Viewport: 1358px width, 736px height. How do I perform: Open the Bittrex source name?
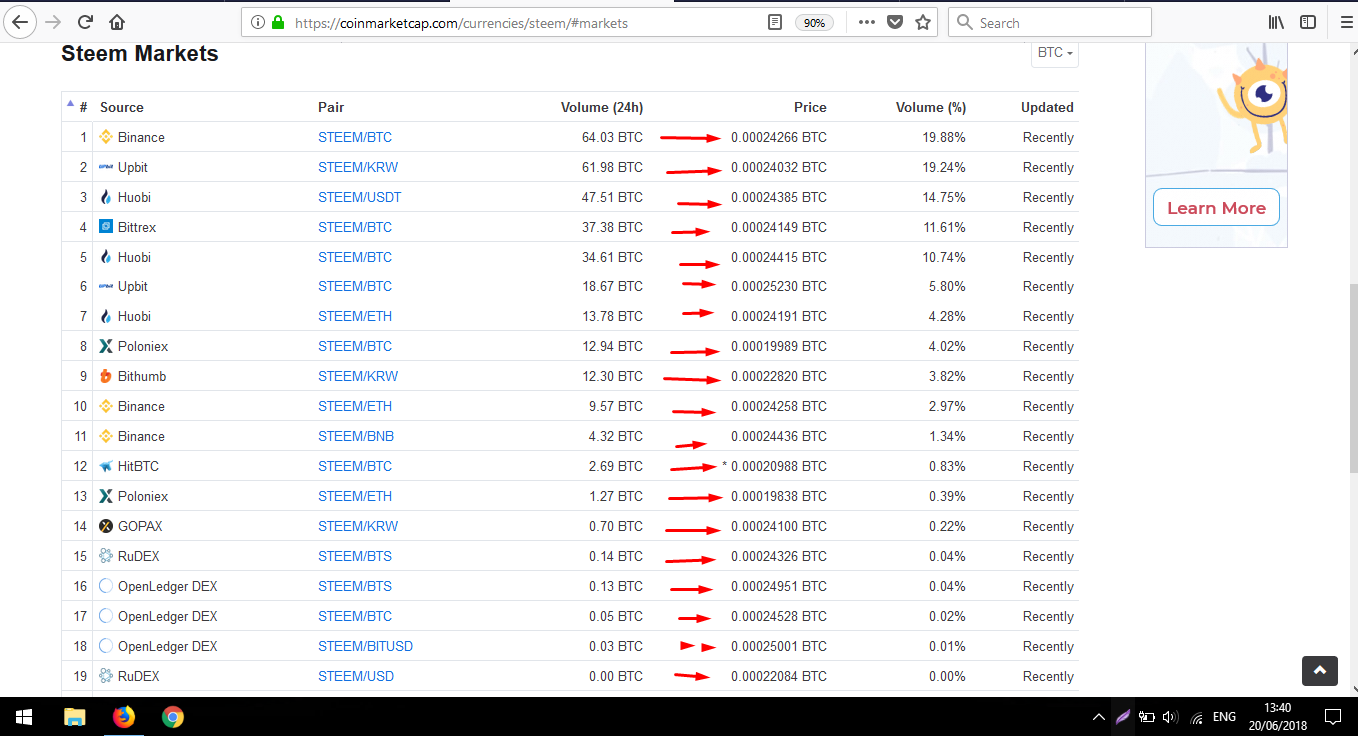[137, 227]
